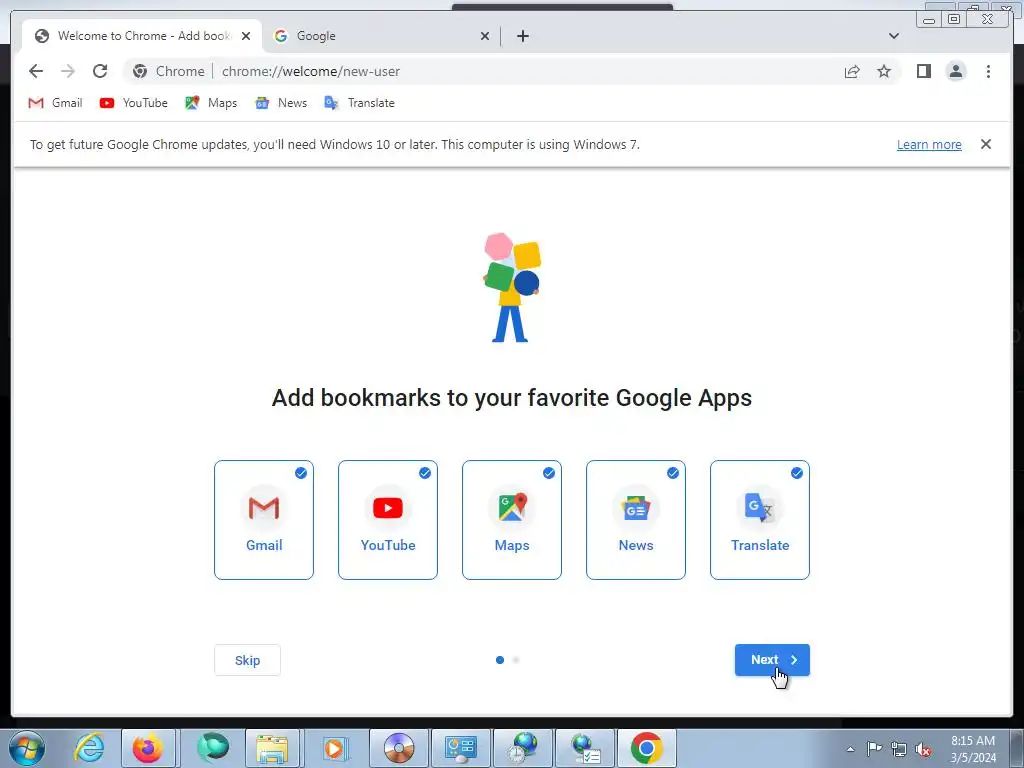Close the Welcome to Chrome tab
This screenshot has width=1024, height=768.
point(246,36)
